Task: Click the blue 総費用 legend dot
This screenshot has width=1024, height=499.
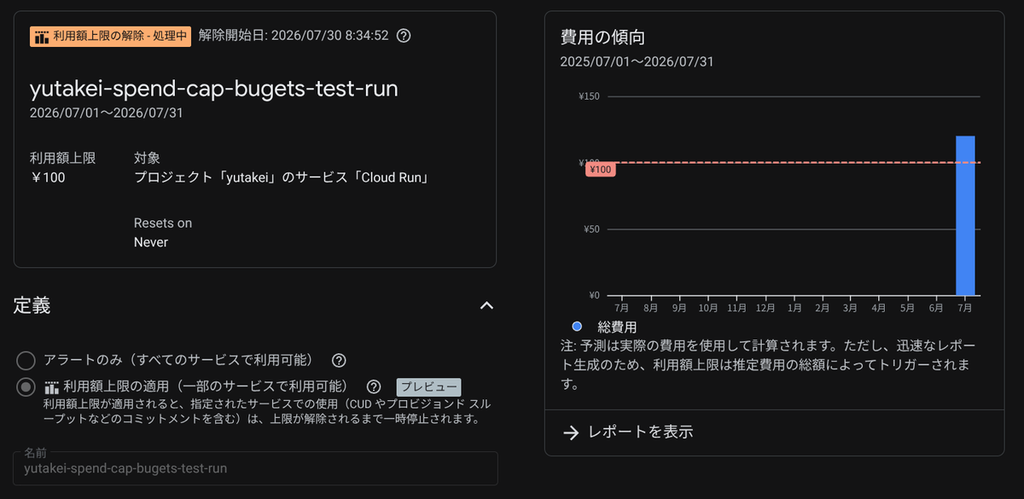Action: 577,327
